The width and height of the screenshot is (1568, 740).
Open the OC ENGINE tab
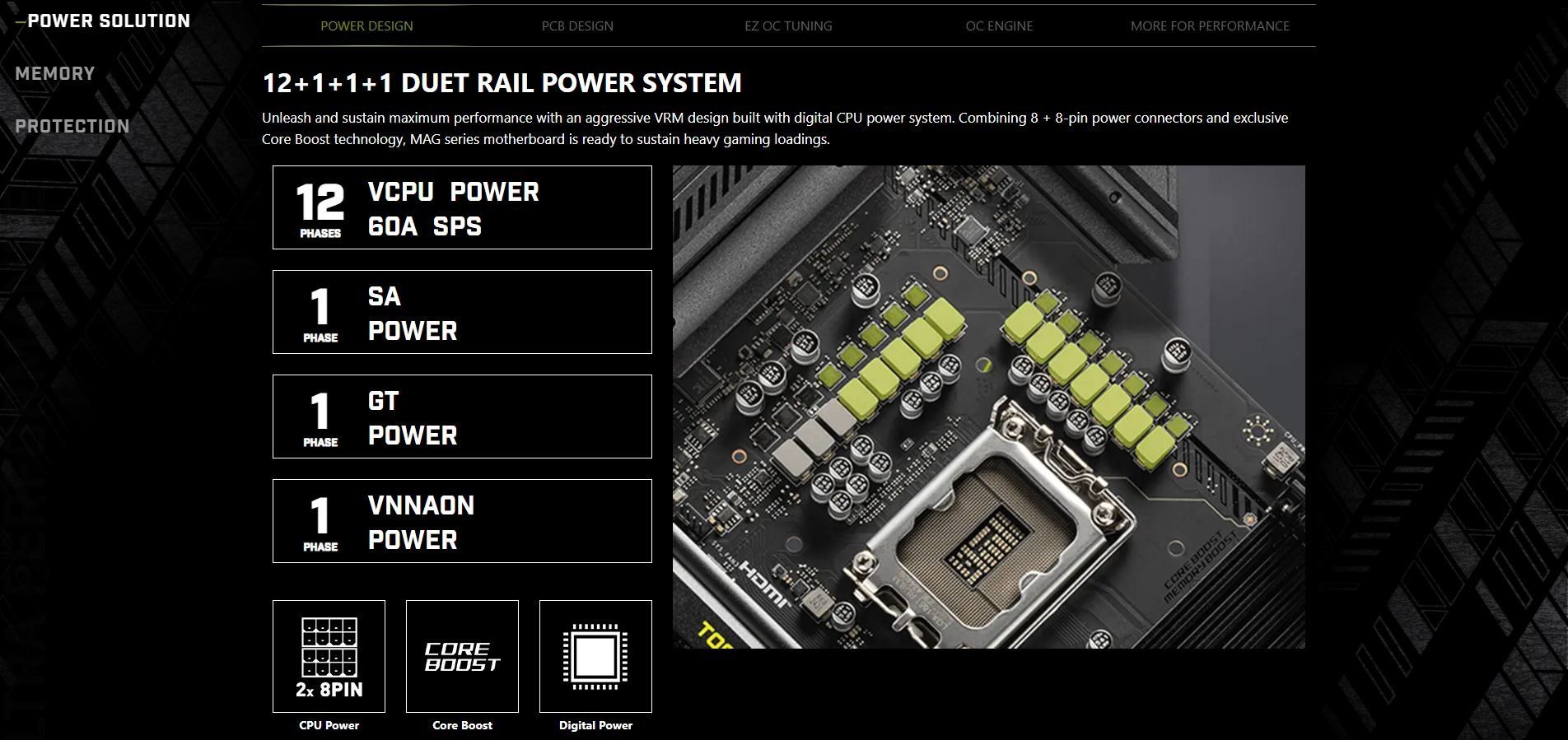coord(999,26)
